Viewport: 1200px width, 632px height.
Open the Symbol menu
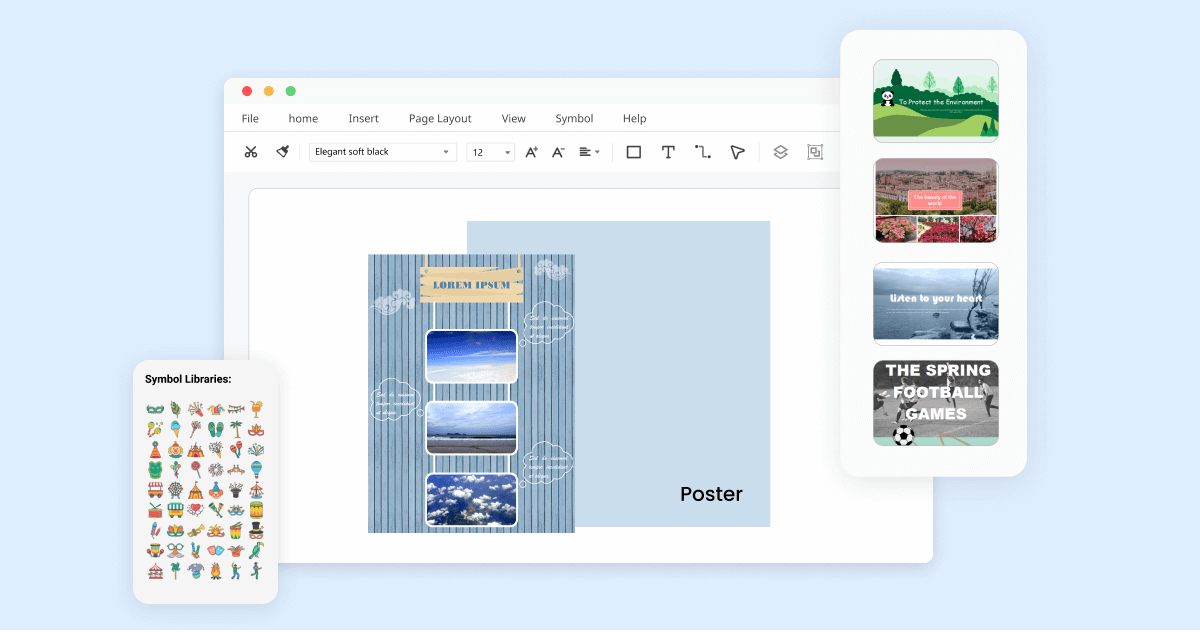coord(575,118)
